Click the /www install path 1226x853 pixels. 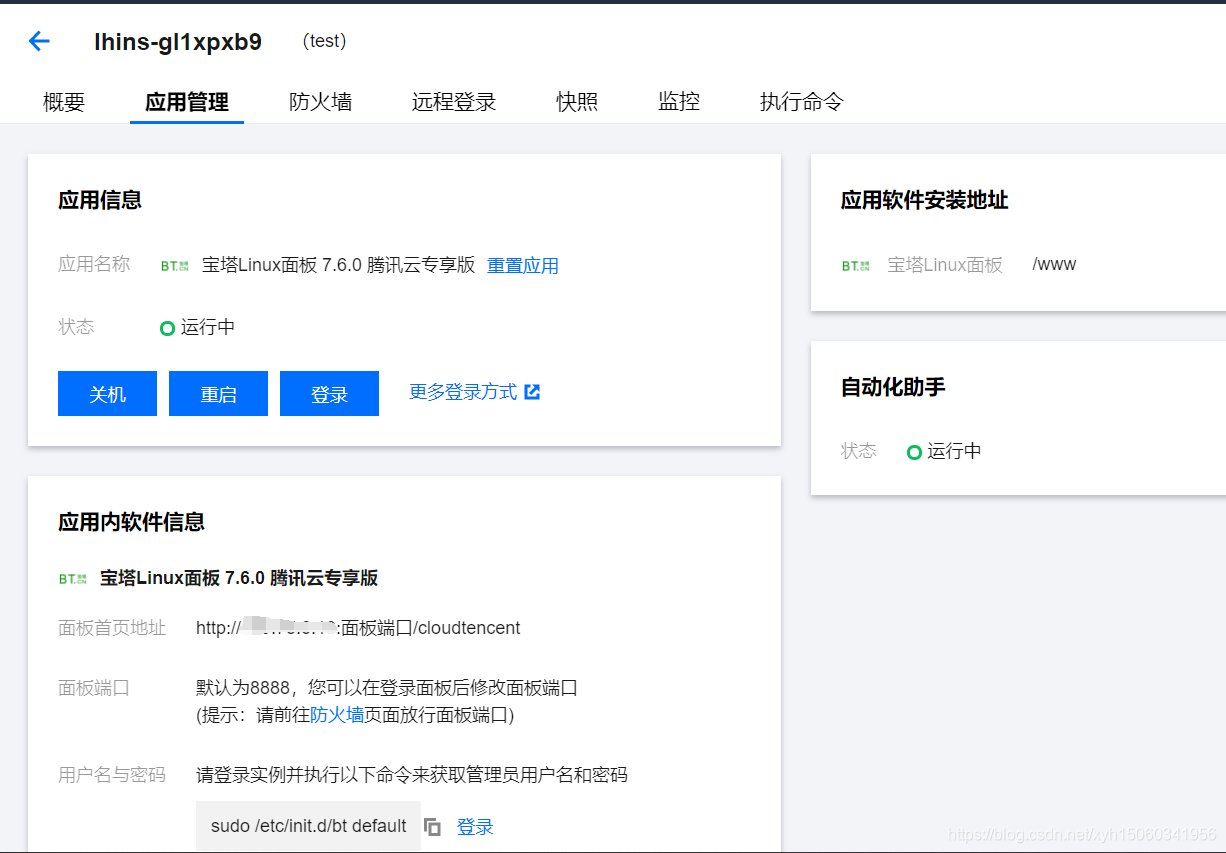tap(1054, 265)
